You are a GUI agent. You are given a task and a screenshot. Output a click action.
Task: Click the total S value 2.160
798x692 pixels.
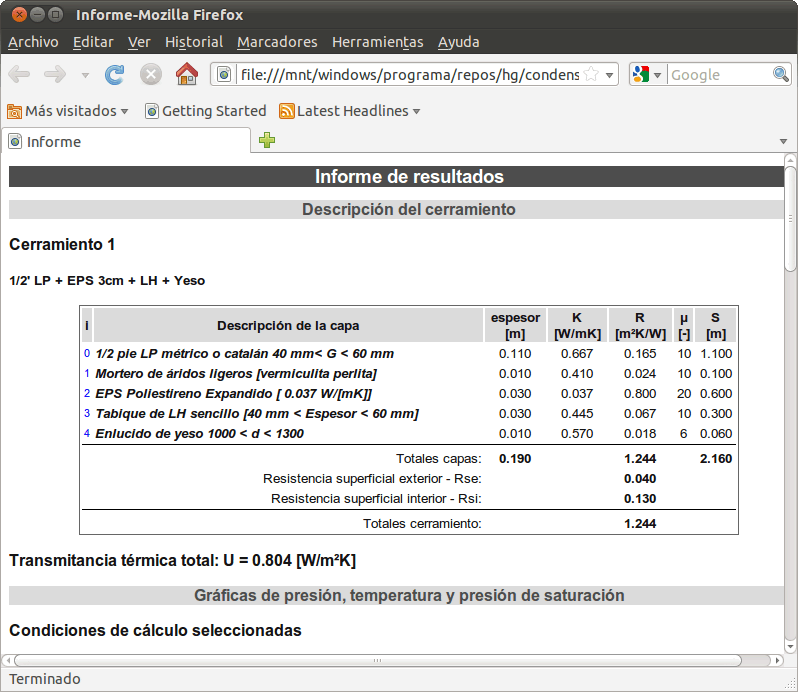coord(716,458)
